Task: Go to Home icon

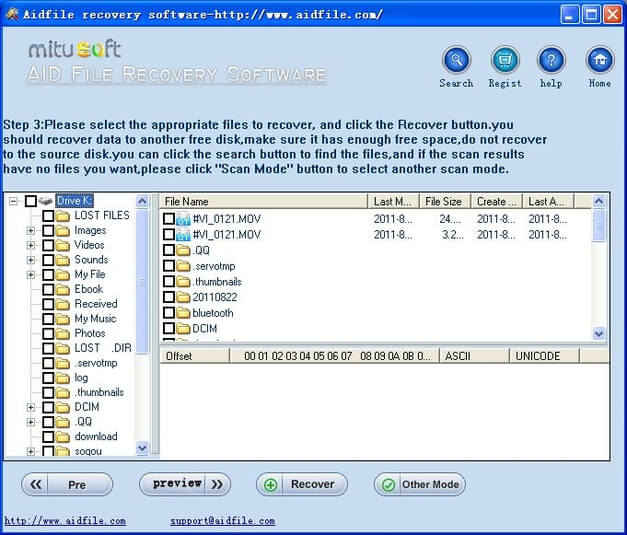Action: click(x=599, y=60)
